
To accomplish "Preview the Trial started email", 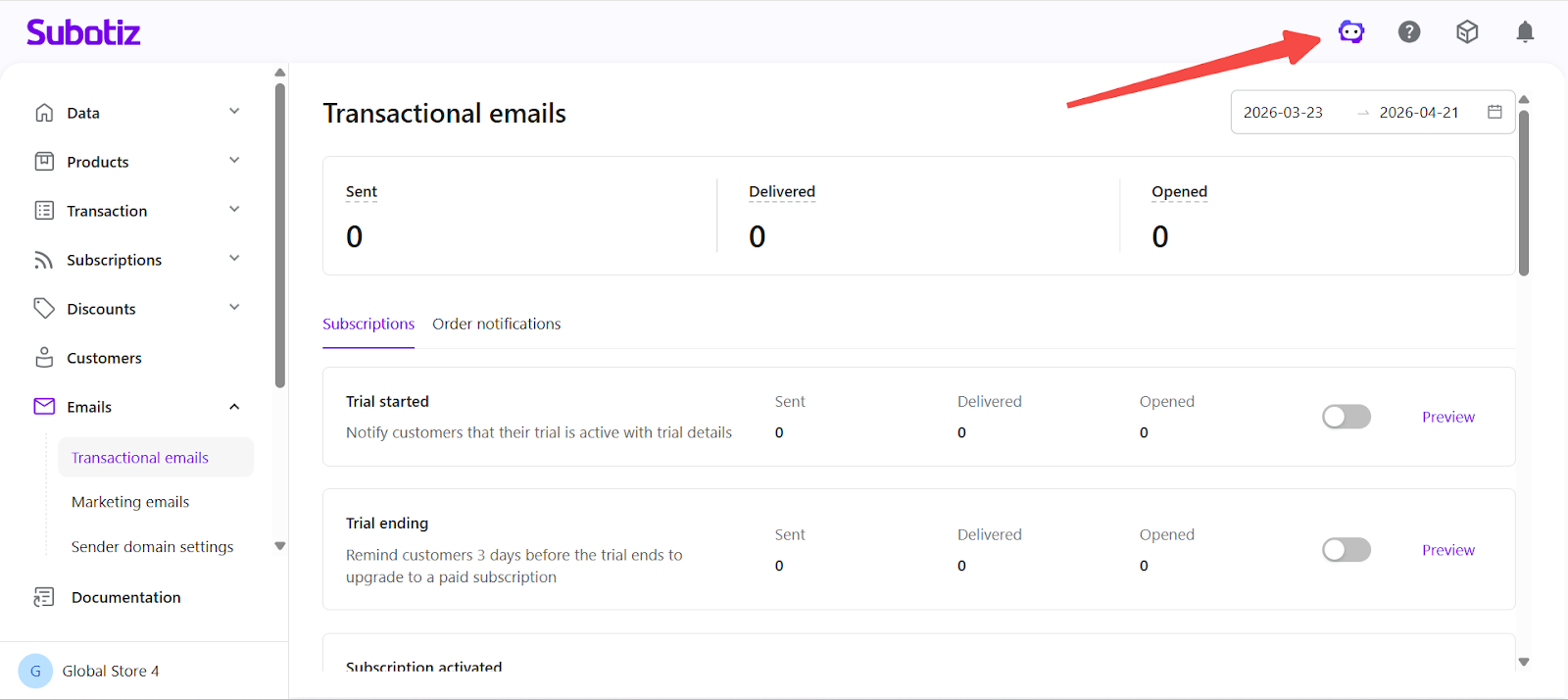I will coord(1447,417).
